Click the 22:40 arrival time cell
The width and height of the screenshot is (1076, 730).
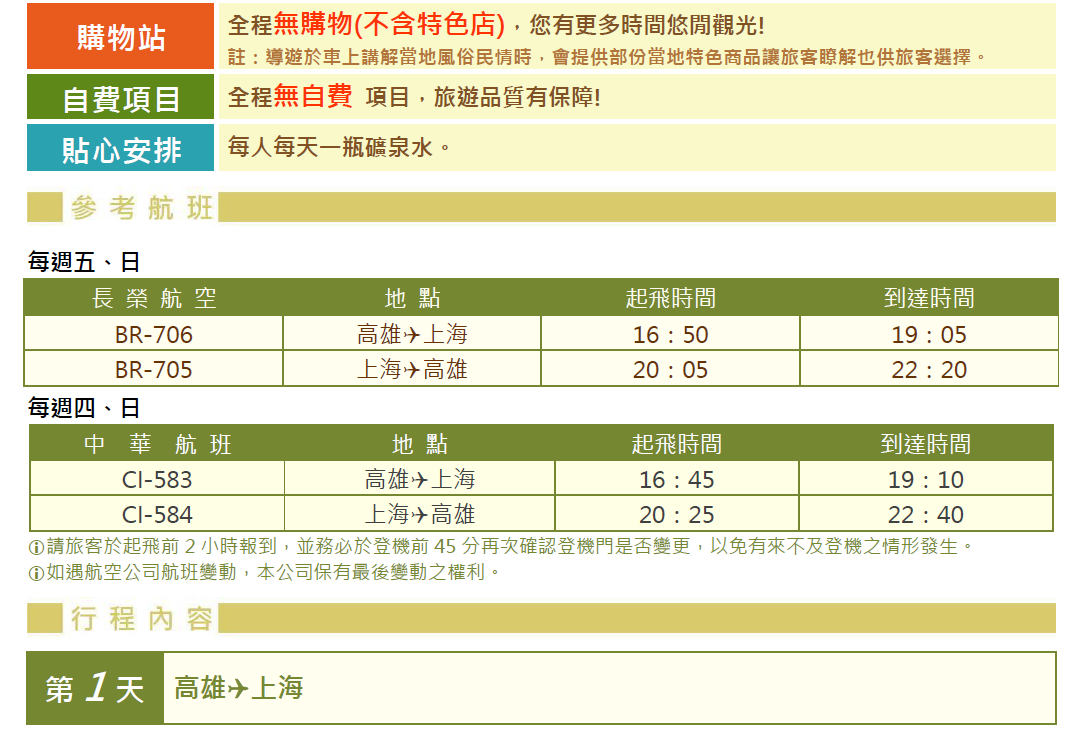click(x=925, y=516)
